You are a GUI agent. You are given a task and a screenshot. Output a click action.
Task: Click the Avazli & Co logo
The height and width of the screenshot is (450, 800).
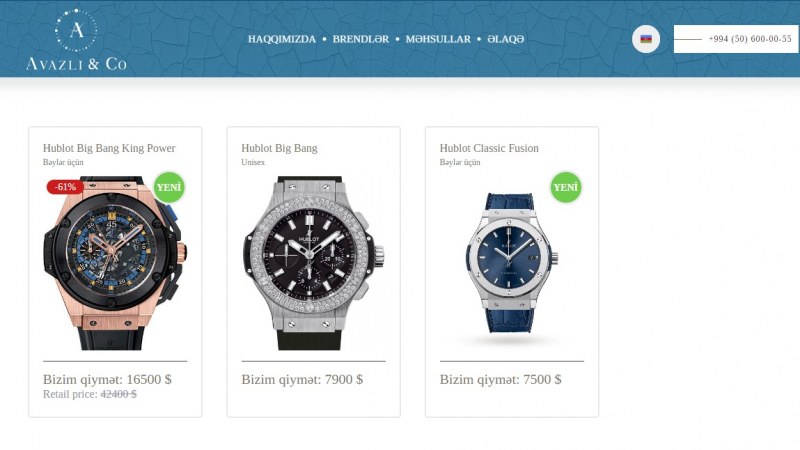pyautogui.click(x=77, y=40)
